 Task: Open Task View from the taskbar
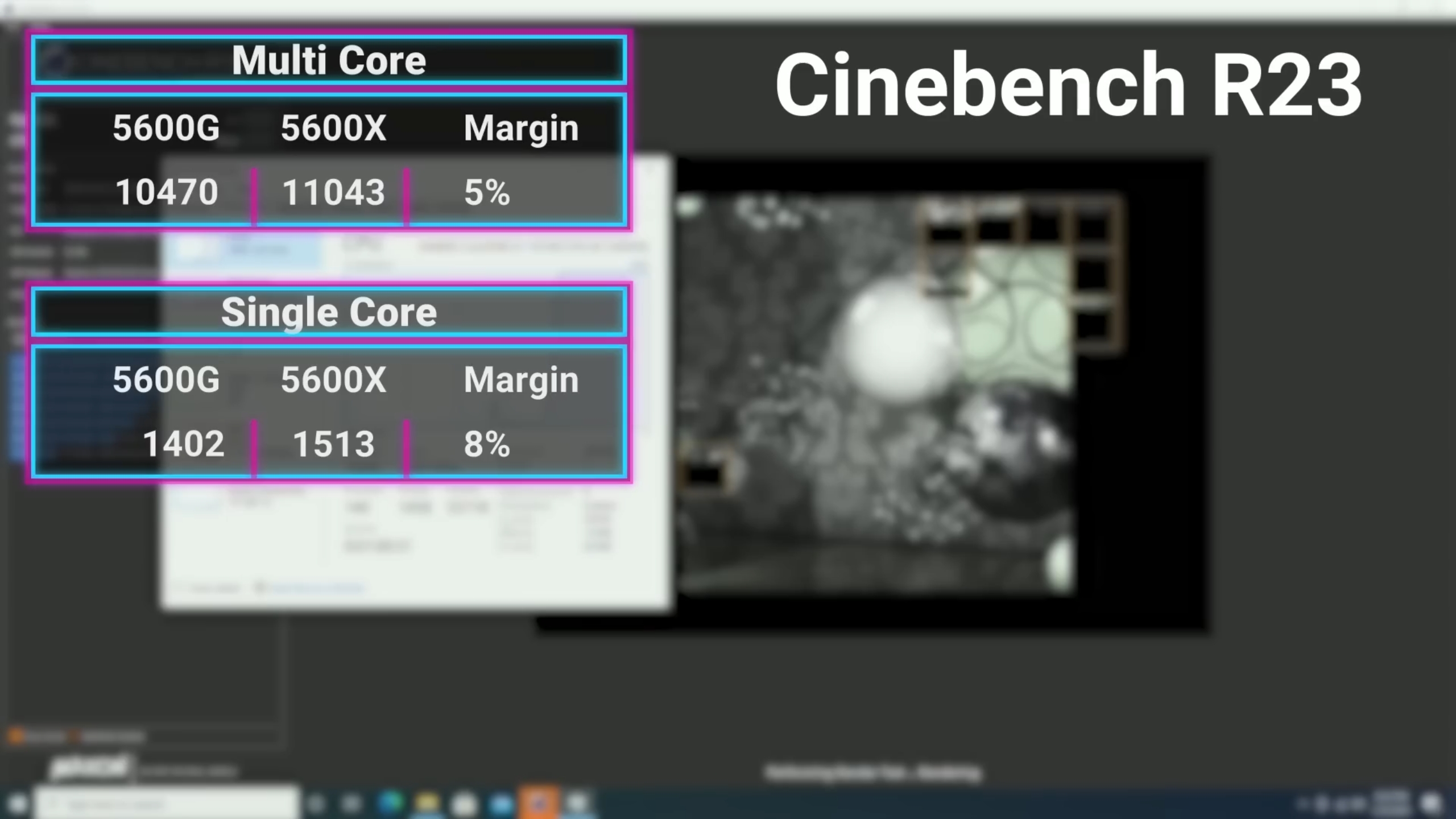click(x=351, y=803)
